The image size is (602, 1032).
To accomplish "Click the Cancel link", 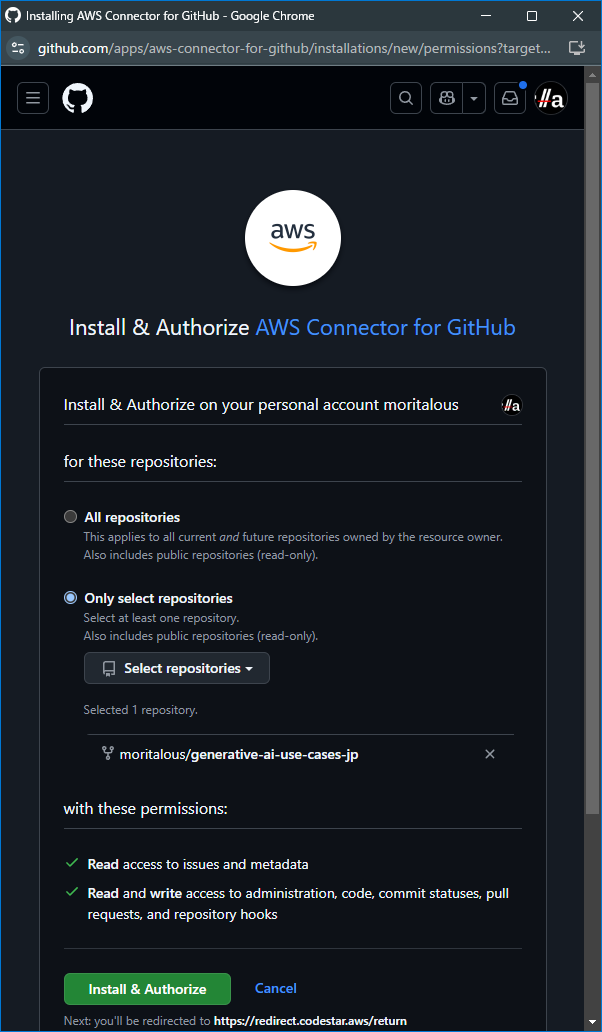I will pyautogui.click(x=275, y=988).
